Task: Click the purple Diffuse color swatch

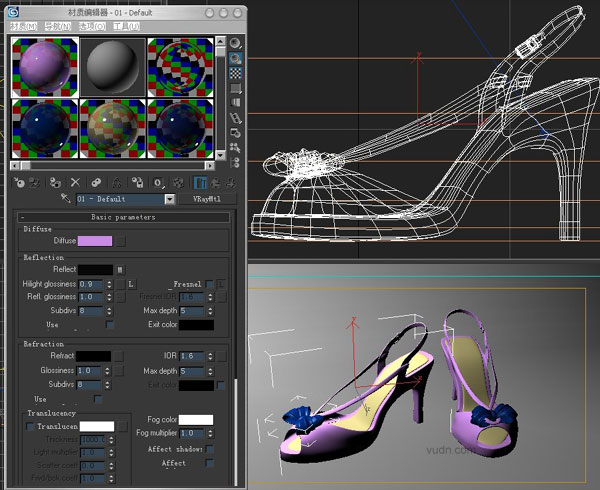Action: point(94,241)
